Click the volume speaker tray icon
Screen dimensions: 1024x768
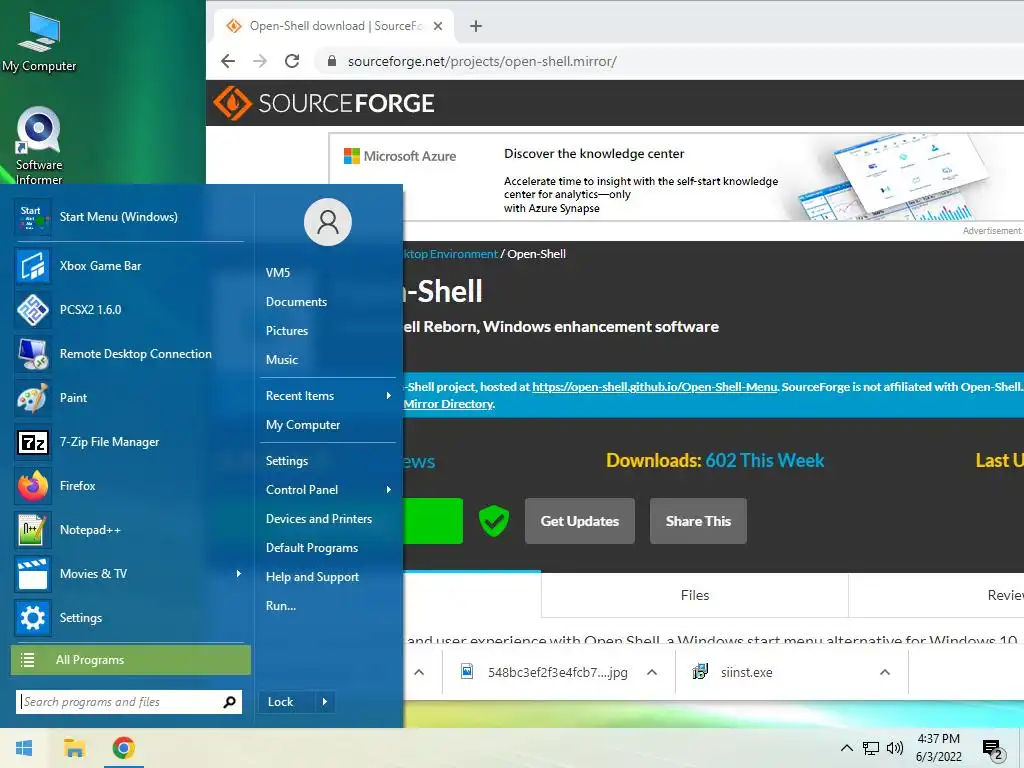pos(895,748)
